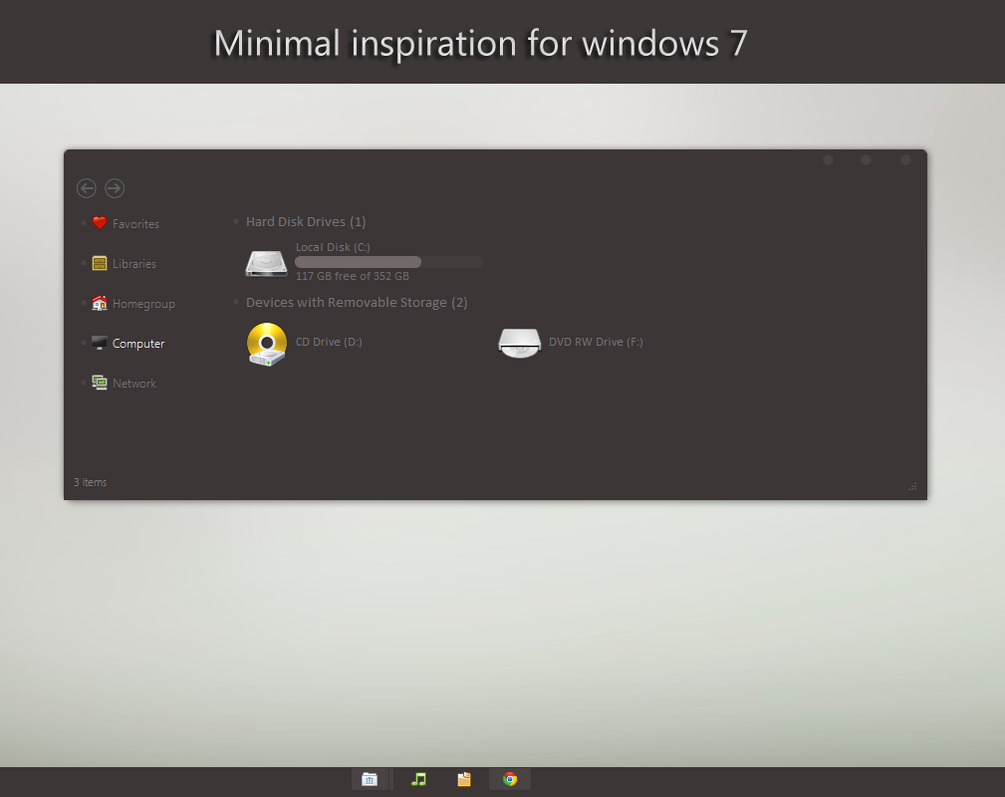The height and width of the screenshot is (797, 1005).
Task: Minimize the window with the first dot button
Action: (x=828, y=160)
